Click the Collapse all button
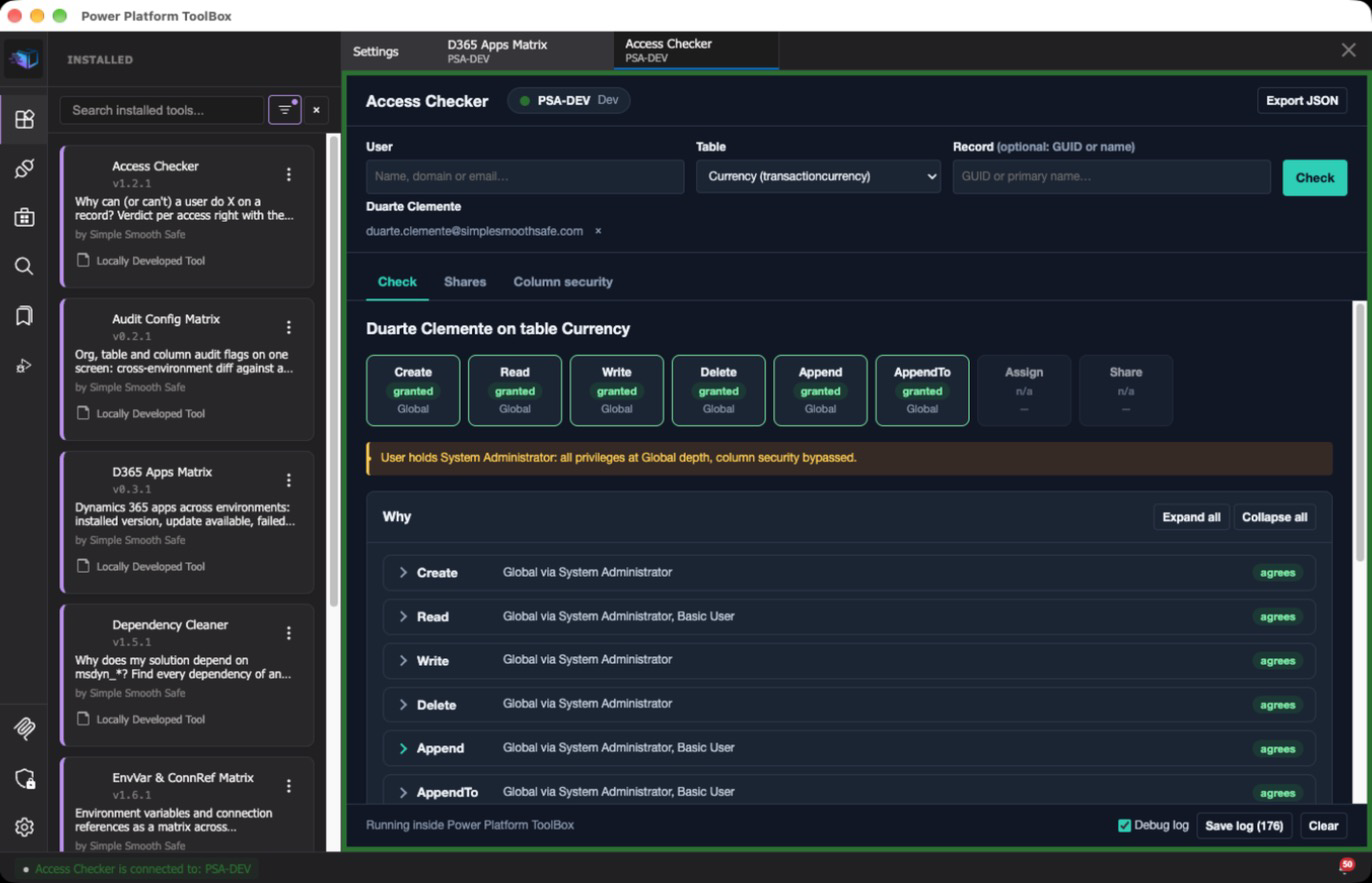 point(1274,517)
